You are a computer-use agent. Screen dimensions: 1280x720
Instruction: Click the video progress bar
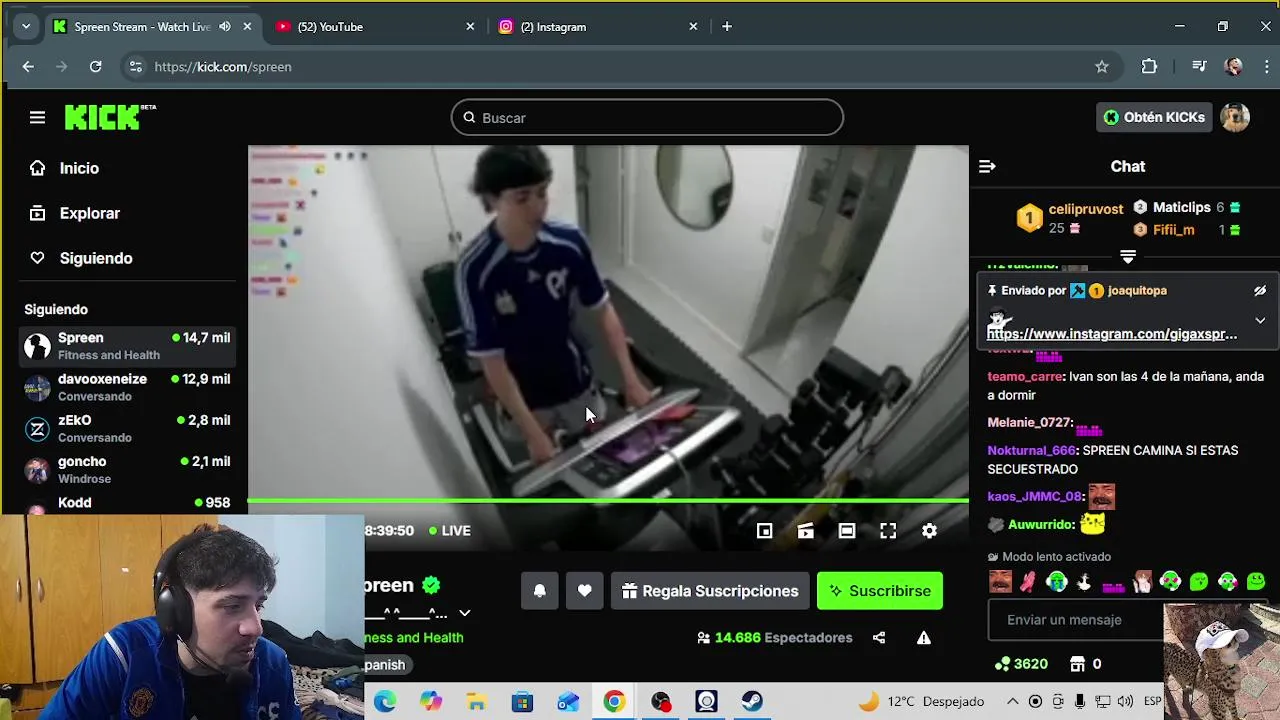tap(608, 500)
